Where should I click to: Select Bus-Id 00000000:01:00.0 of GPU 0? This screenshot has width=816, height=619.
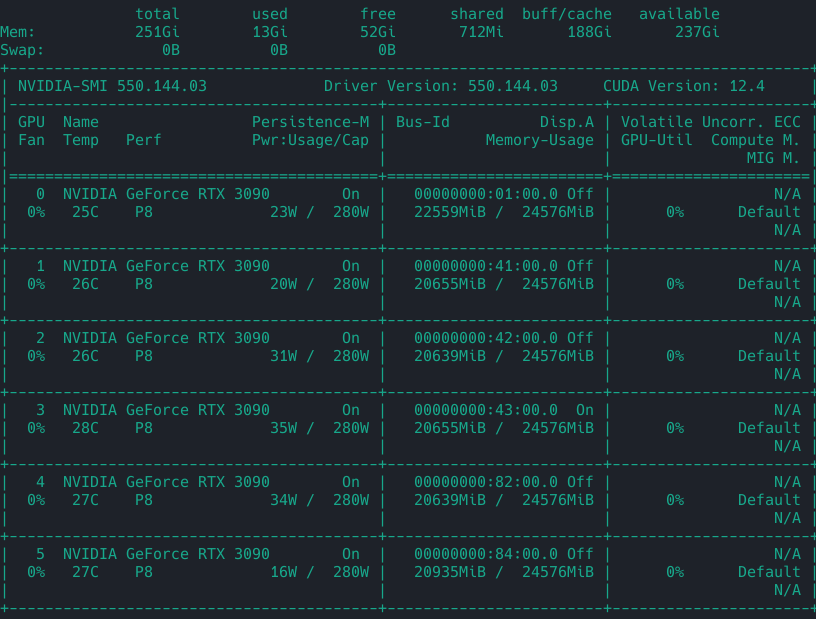(x=486, y=194)
